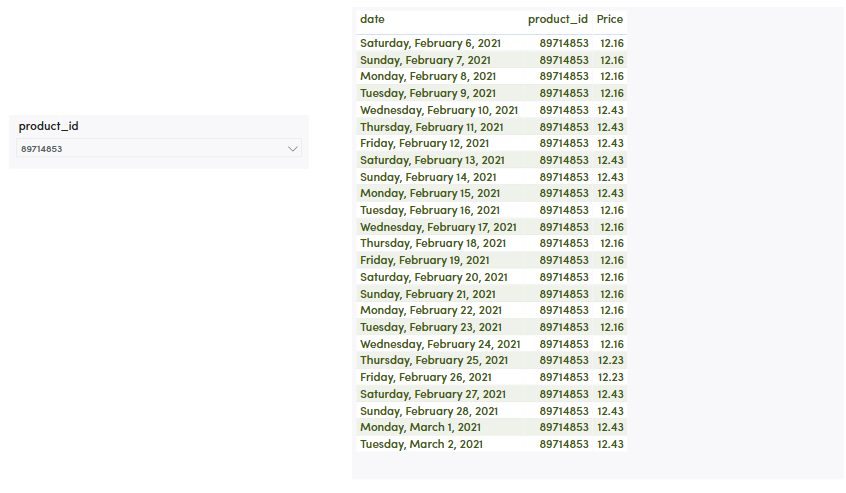
Task: Click product id 89714853 in February 6 row
Action: click(x=564, y=43)
